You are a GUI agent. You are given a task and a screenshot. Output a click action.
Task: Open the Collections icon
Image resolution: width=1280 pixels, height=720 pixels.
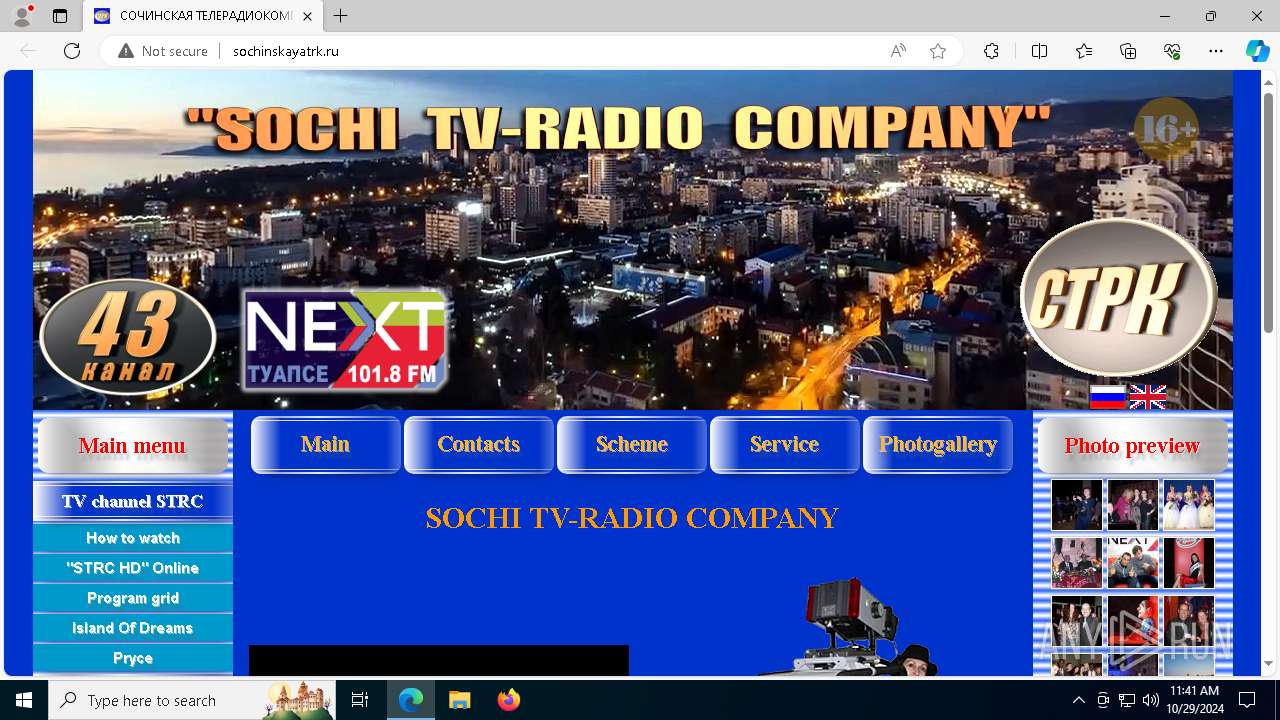coord(1128,51)
